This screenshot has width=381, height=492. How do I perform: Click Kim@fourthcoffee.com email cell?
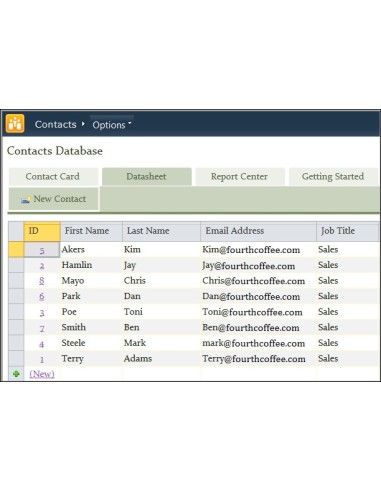[258, 249]
